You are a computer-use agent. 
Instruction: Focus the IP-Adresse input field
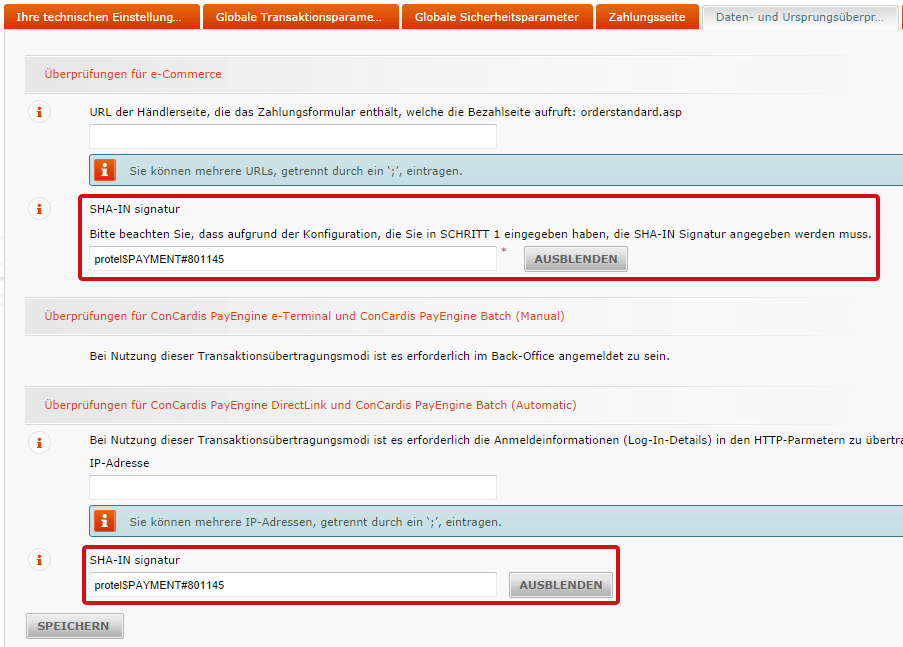[x=293, y=487]
